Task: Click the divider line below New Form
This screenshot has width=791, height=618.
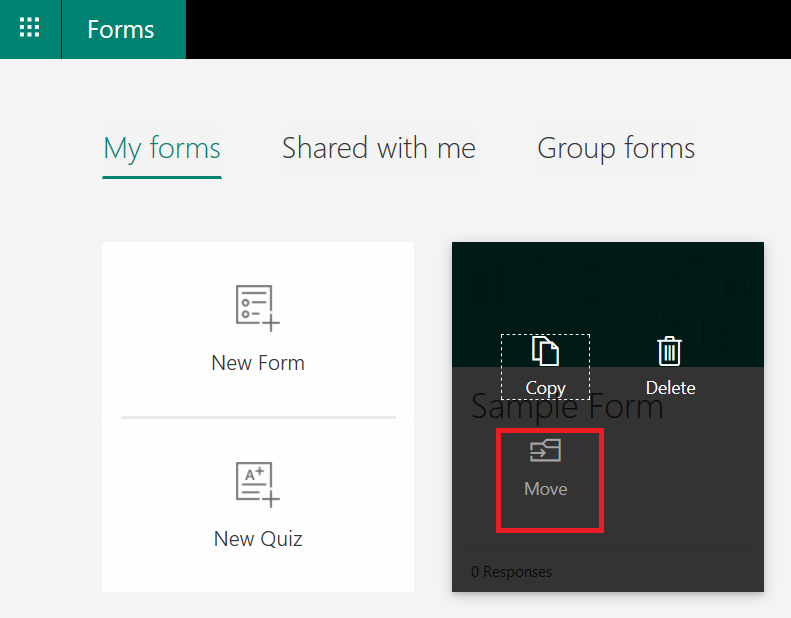Action: (x=258, y=417)
